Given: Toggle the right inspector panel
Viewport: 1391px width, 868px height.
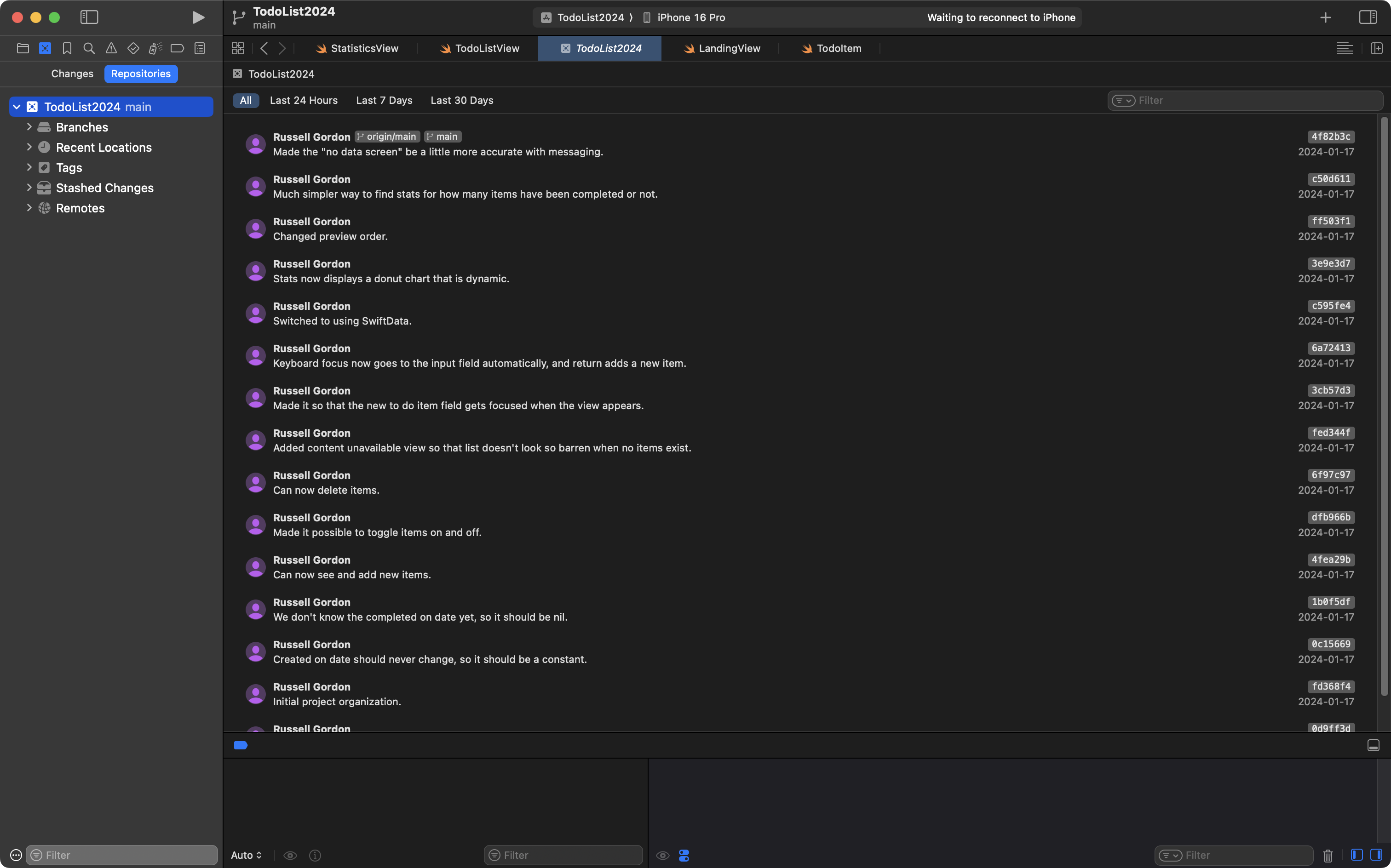Looking at the screenshot, I should coord(1368,17).
